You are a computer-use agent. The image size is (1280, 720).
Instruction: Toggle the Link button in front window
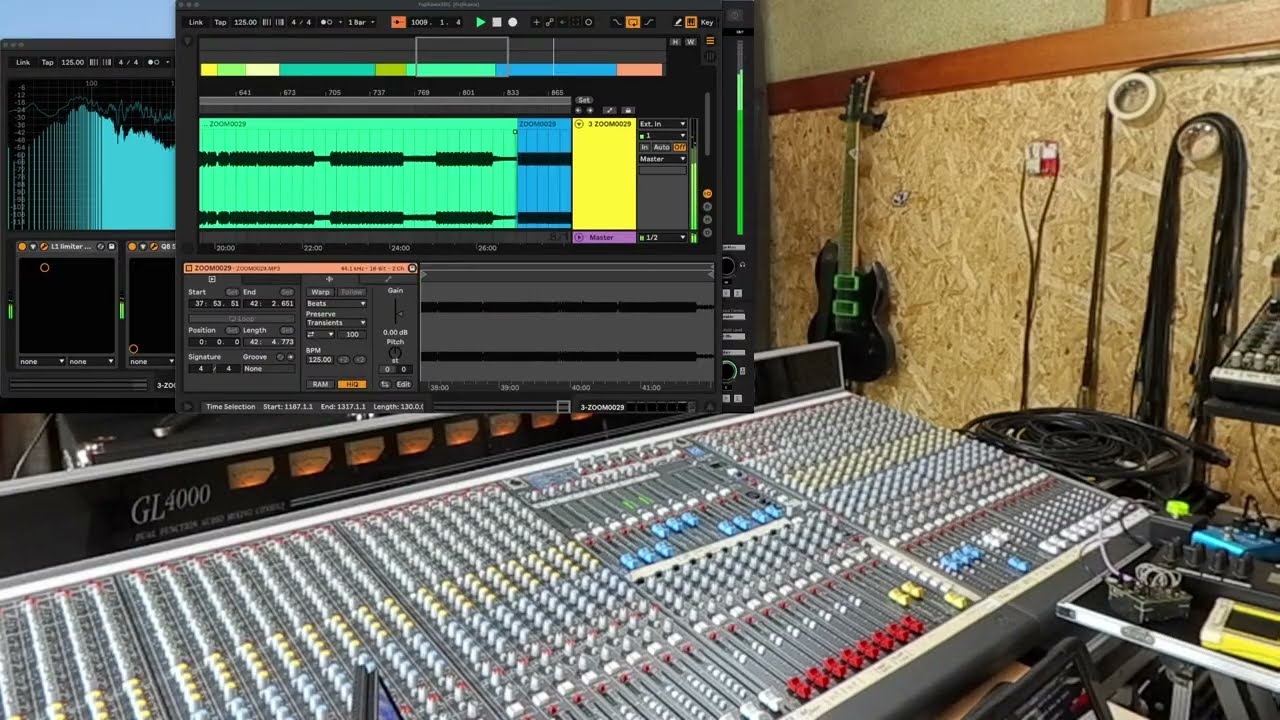[x=196, y=22]
